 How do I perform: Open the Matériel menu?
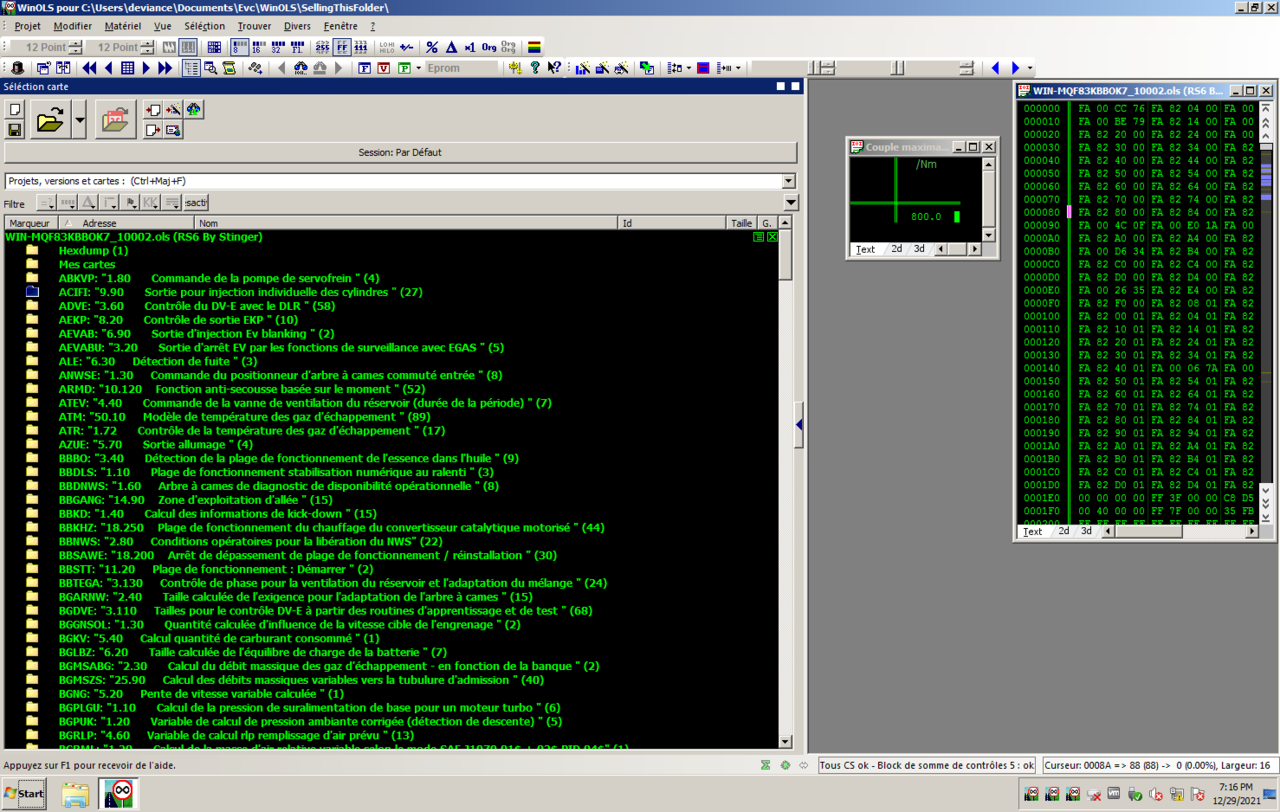click(x=122, y=26)
